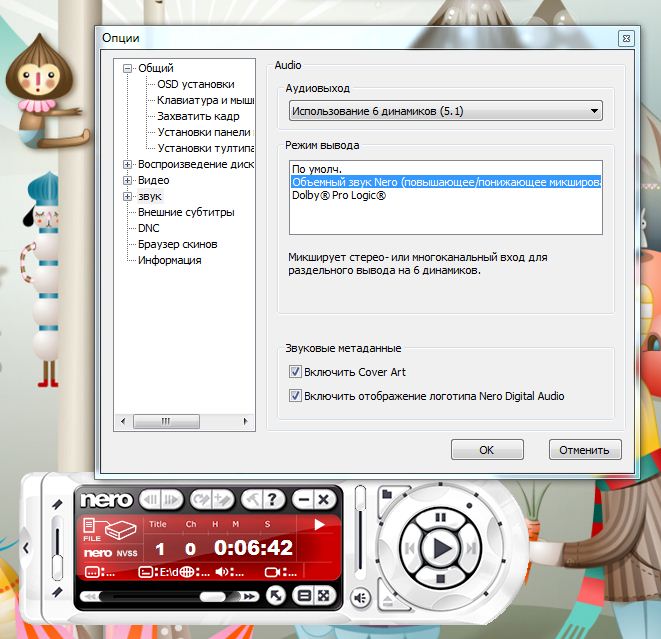Click the seek bar position thumb
661x639 pixels.
[x=212, y=596]
